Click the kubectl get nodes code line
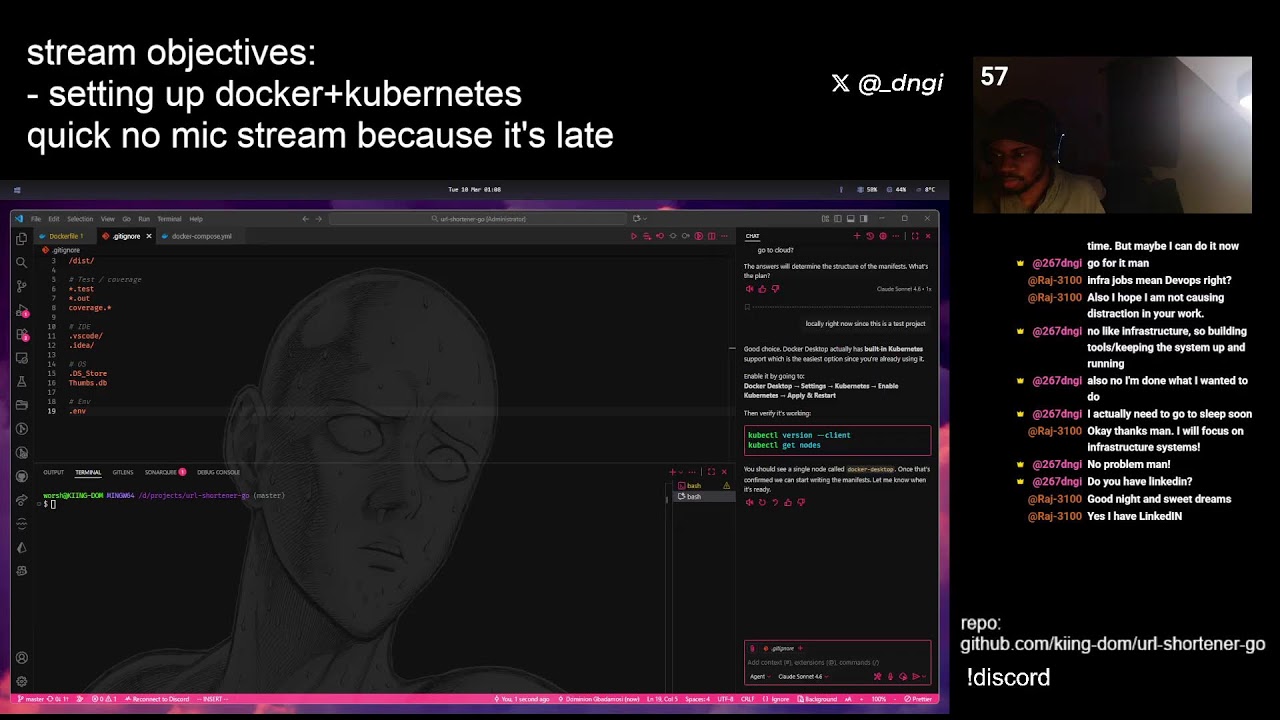The width and height of the screenshot is (1280, 720). coord(784,445)
